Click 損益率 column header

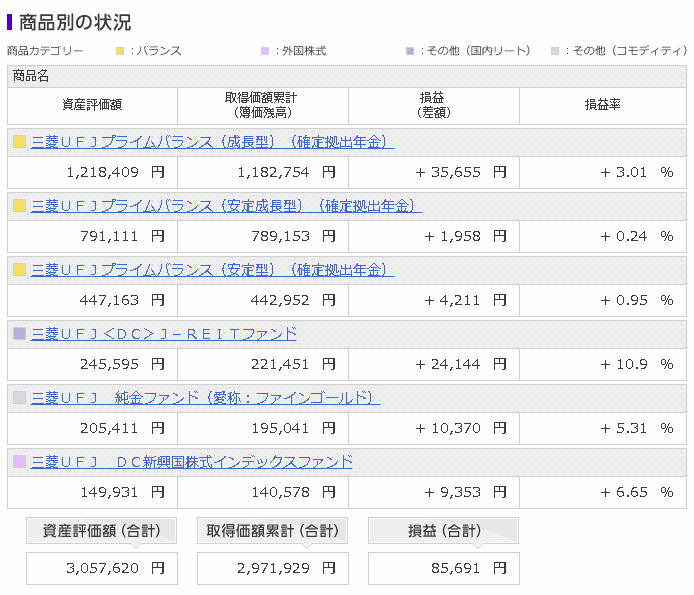pyautogui.click(x=603, y=105)
